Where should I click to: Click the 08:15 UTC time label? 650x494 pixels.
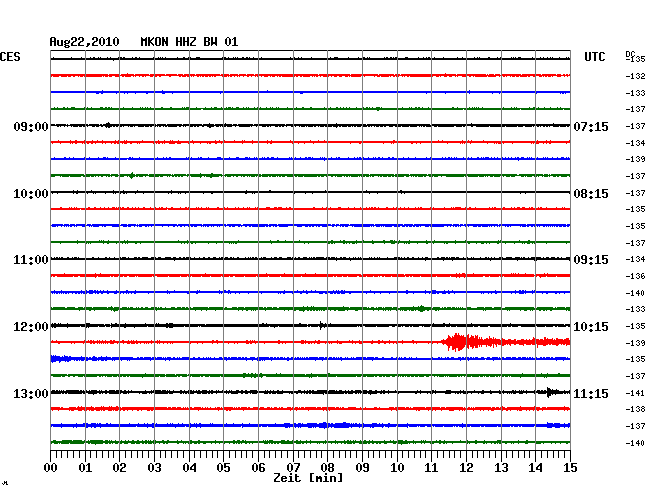coord(591,194)
